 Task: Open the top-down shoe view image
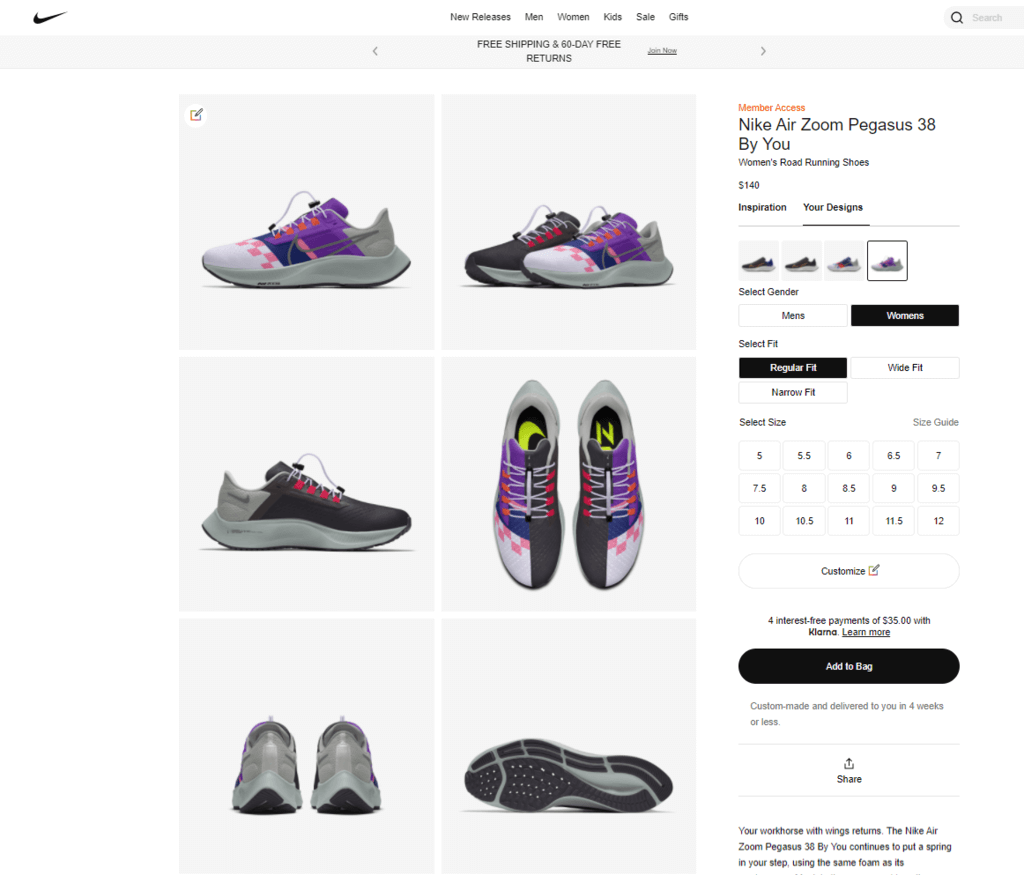pyautogui.click(x=569, y=484)
